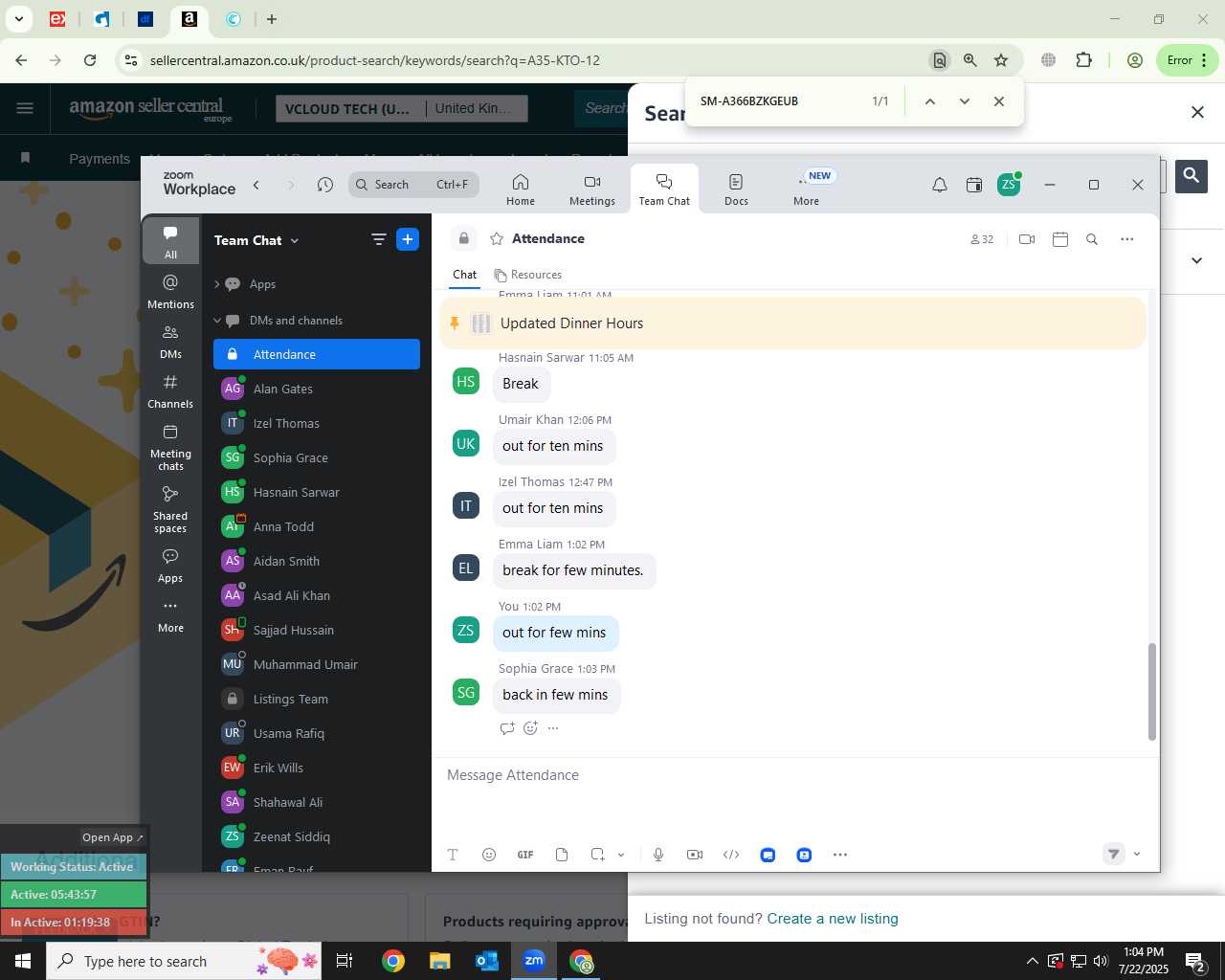This screenshot has width=1225, height=980.
Task: Open Meeting chats in sidebar
Action: [170, 447]
